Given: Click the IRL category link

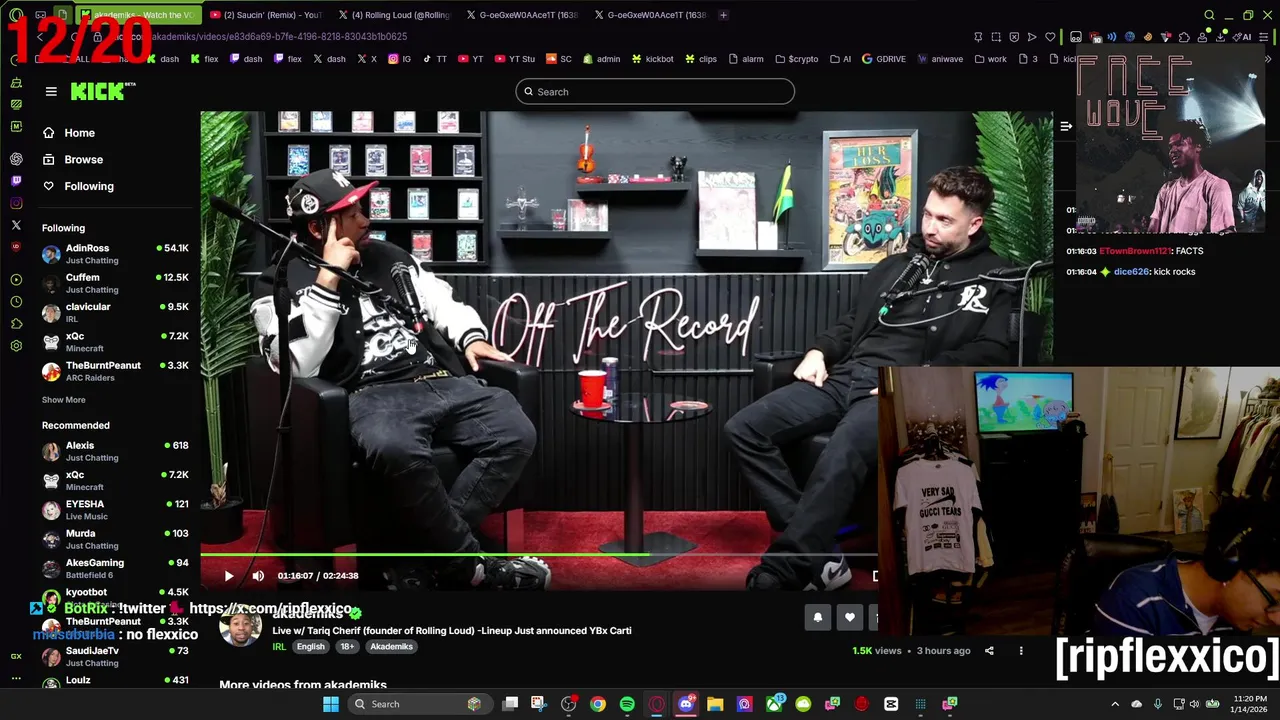Looking at the screenshot, I should click(x=279, y=647).
